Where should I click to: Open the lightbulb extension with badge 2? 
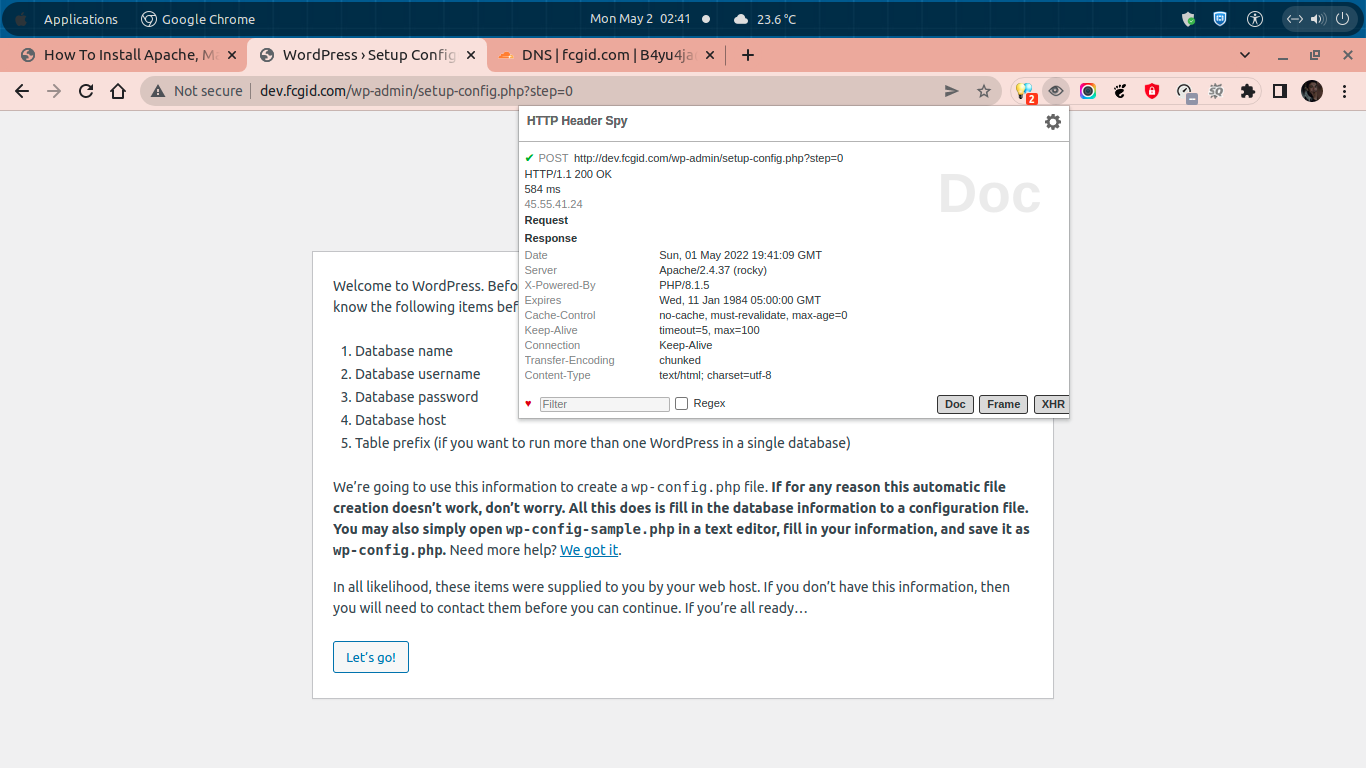pos(1024,91)
